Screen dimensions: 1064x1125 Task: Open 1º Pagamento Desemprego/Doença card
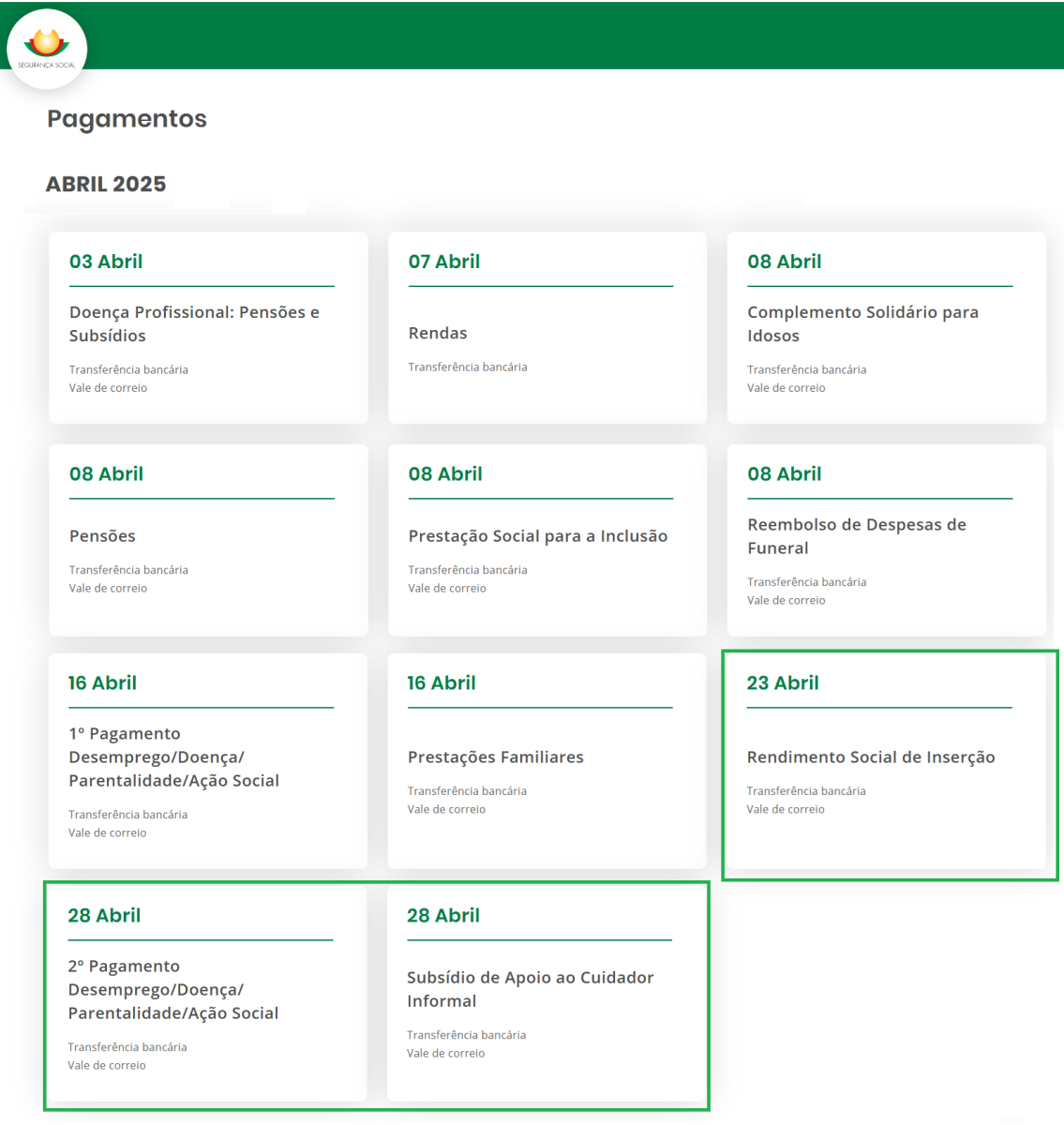(x=207, y=760)
